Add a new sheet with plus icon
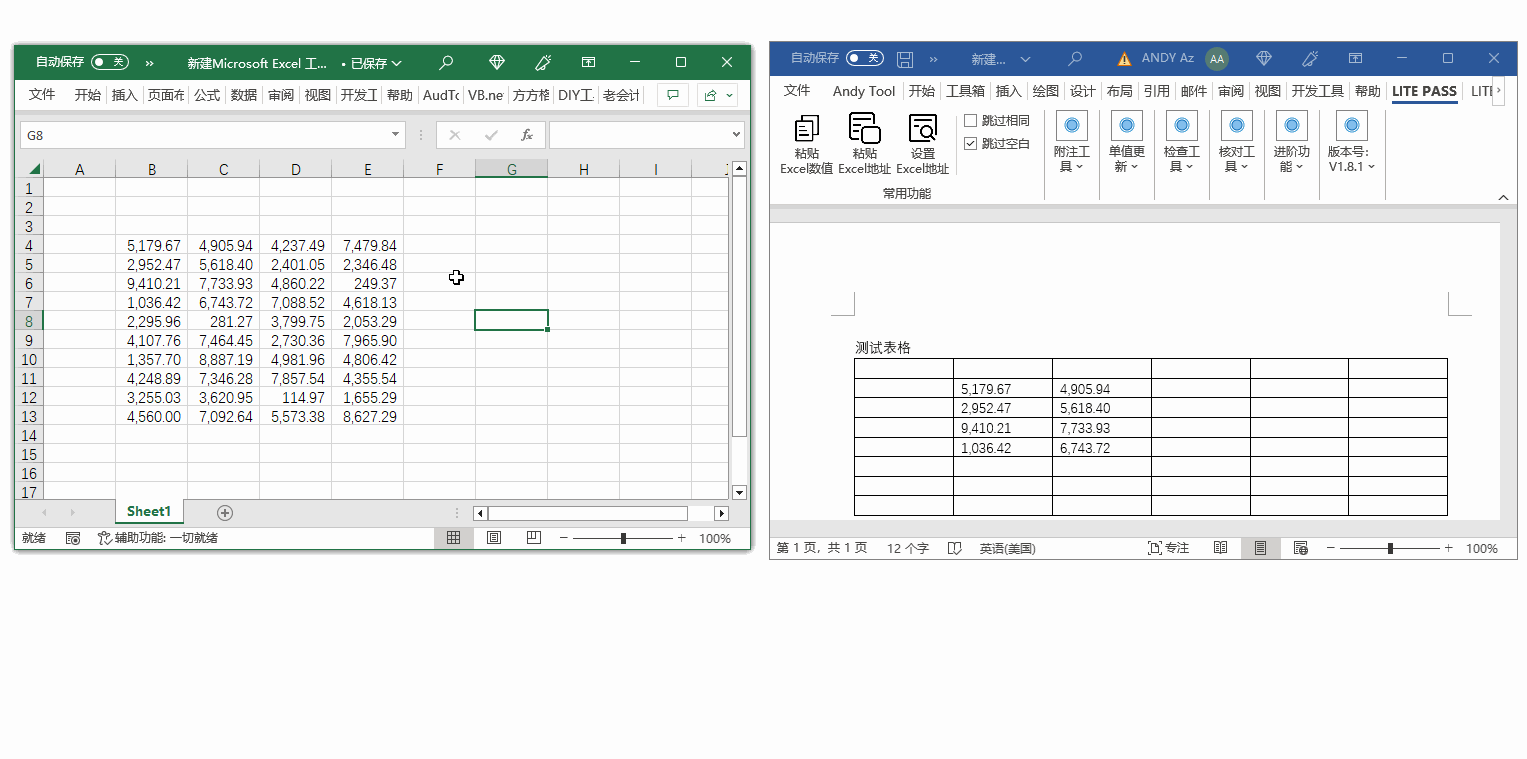1527x759 pixels. pyautogui.click(x=225, y=513)
